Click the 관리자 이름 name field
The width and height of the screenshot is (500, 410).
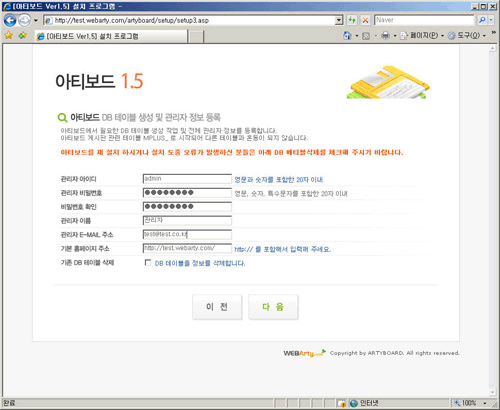coord(187,221)
